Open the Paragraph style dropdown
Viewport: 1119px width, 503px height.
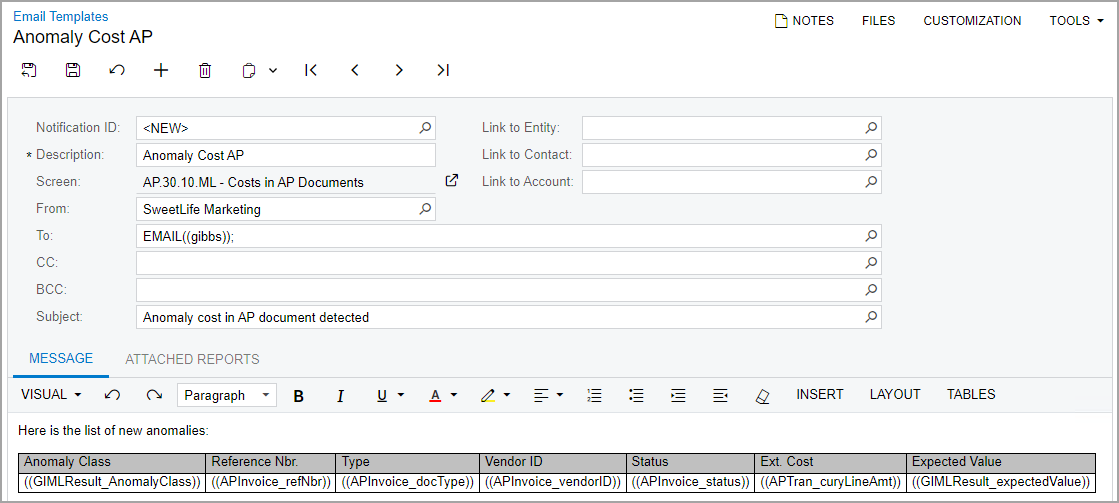227,395
